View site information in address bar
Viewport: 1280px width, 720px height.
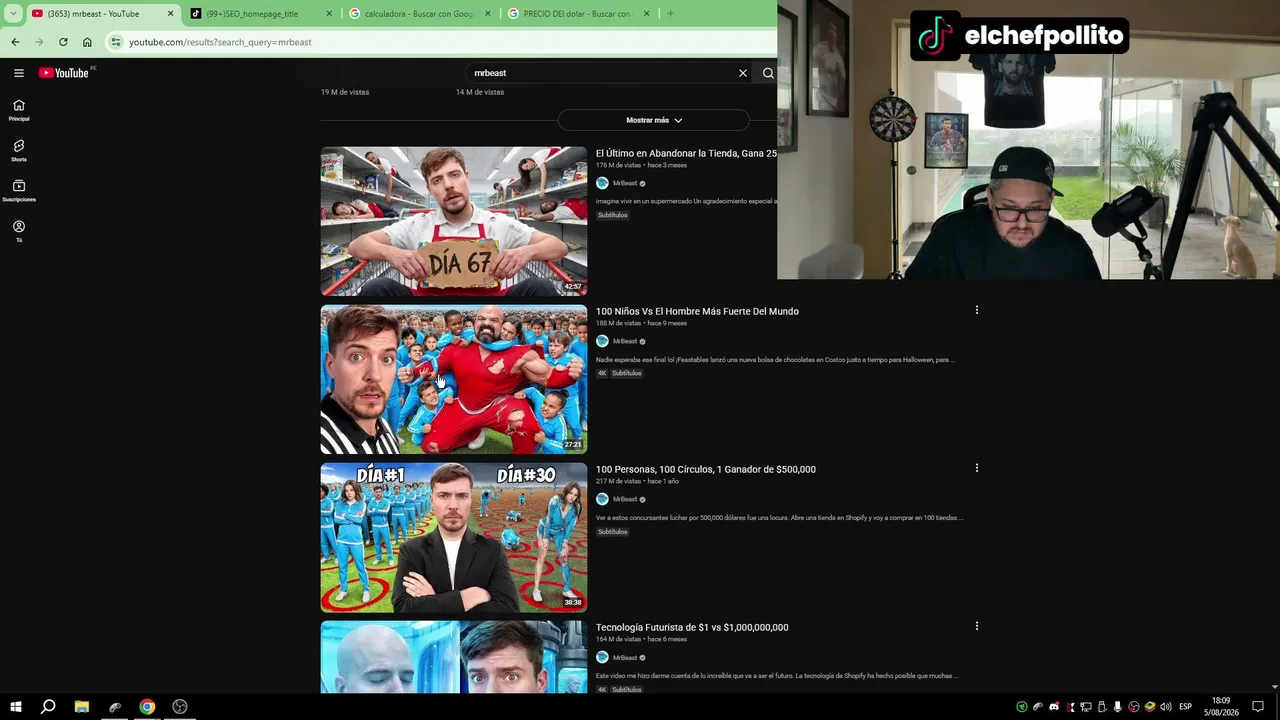pyautogui.click(x=116, y=42)
